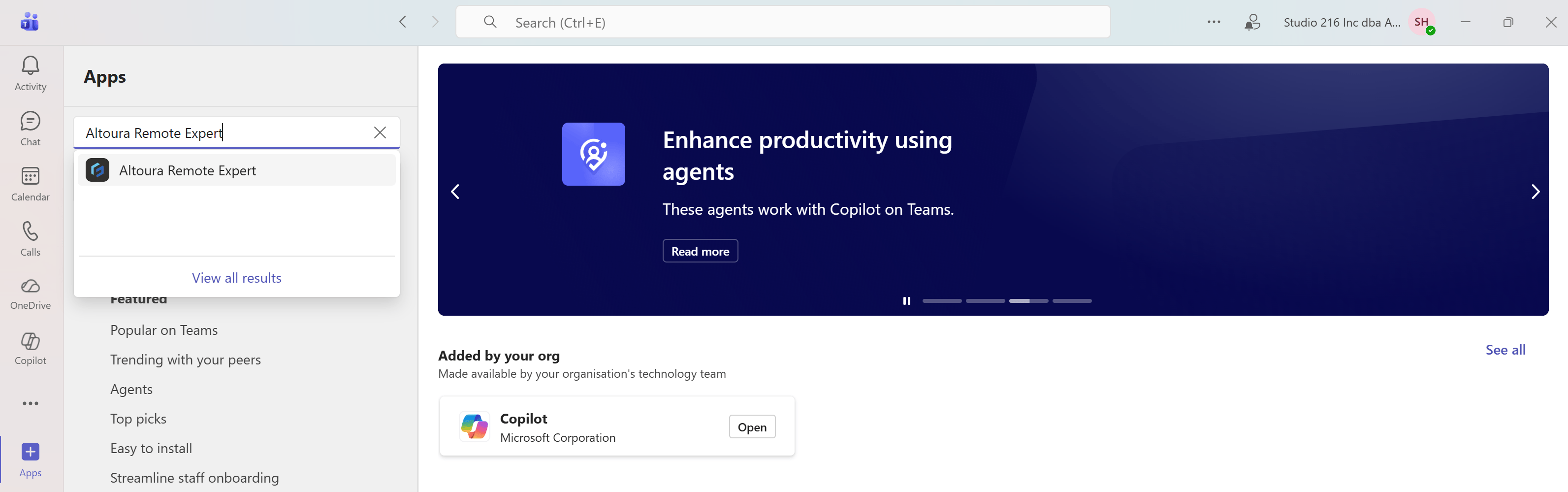Click the Copilot app logo in the card
Image resolution: width=1568 pixels, height=492 pixels.
pos(474,426)
